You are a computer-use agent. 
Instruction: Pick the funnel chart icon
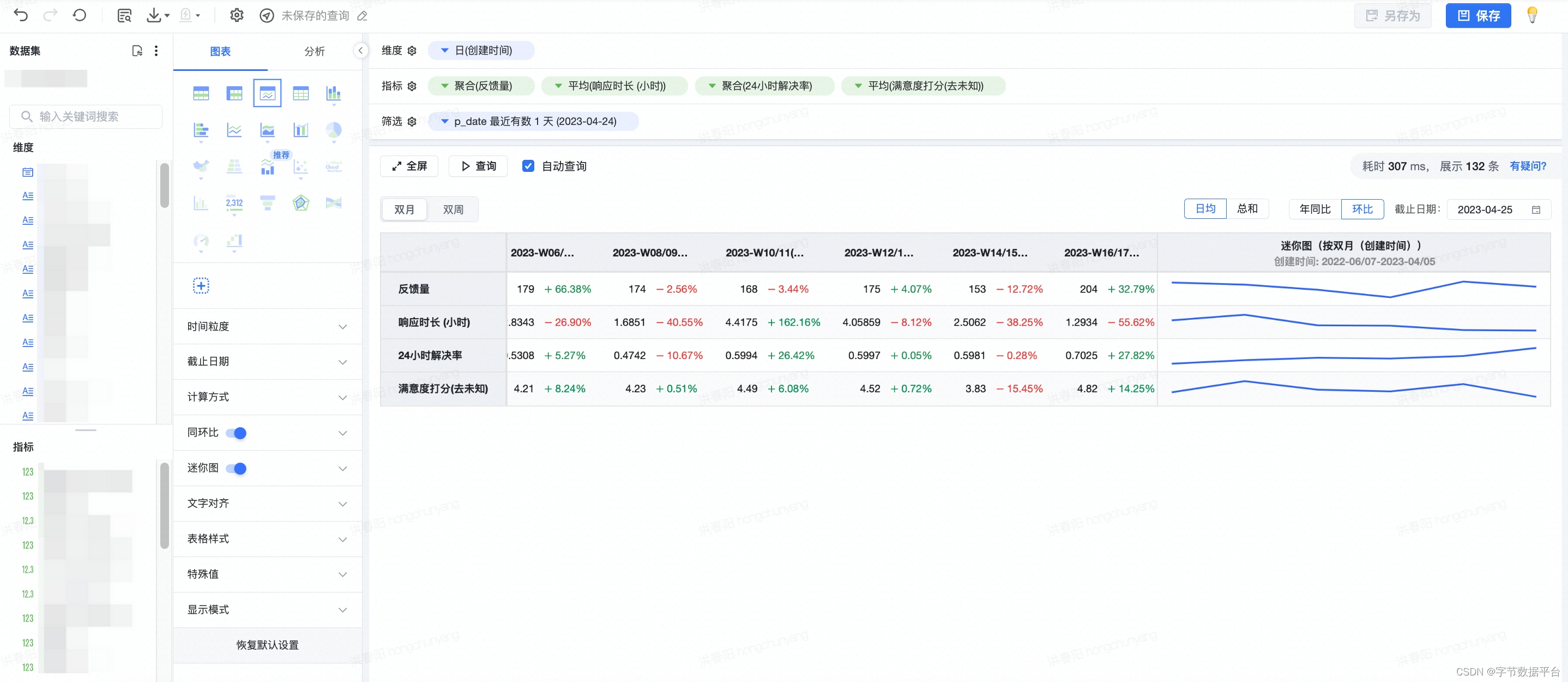[267, 203]
